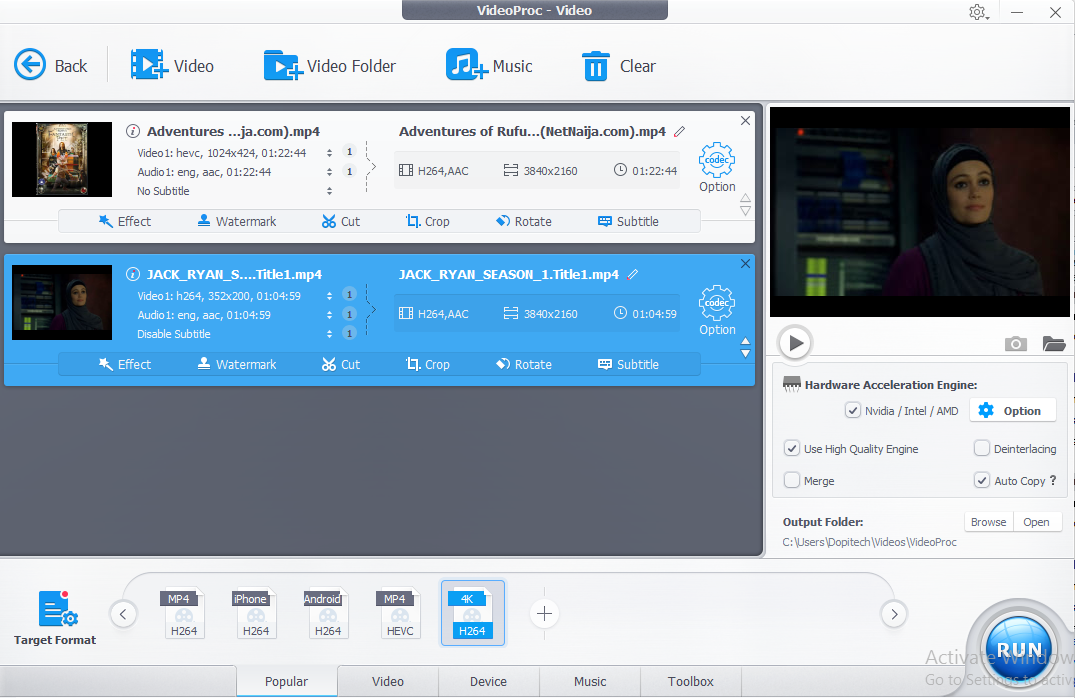Open the Effect editor for Adventures video
Screen dimensions: 1075x698
click(x=125, y=221)
